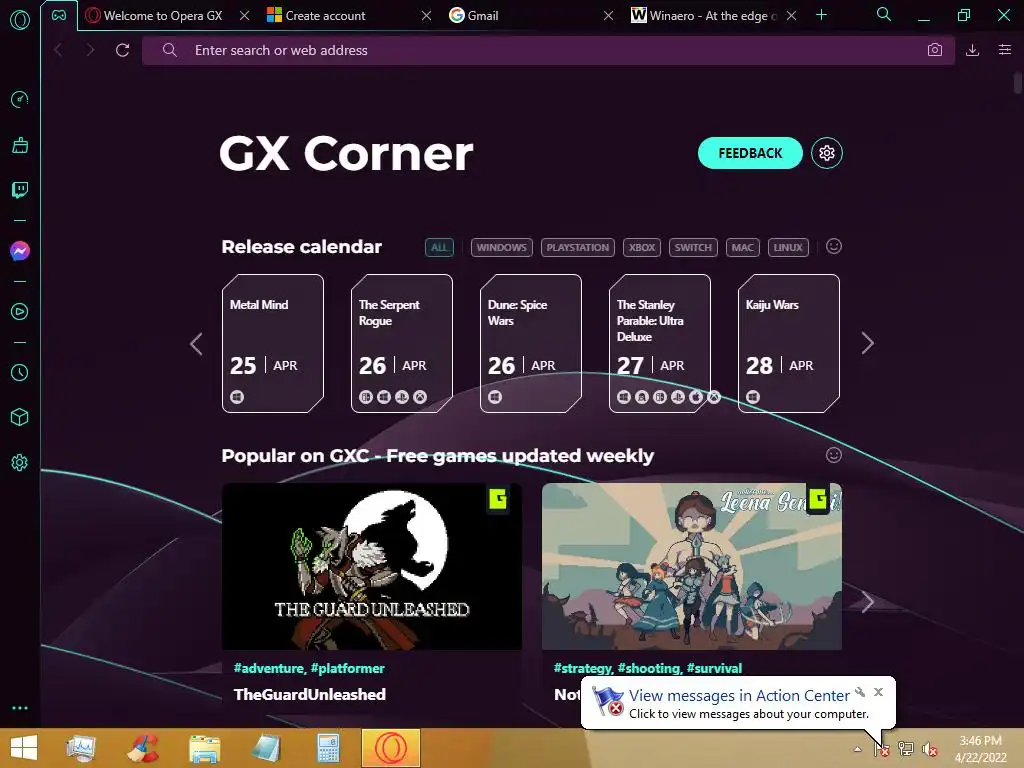1024x768 pixels.
Task: Toggle the MAC release filter
Action: pos(743,248)
